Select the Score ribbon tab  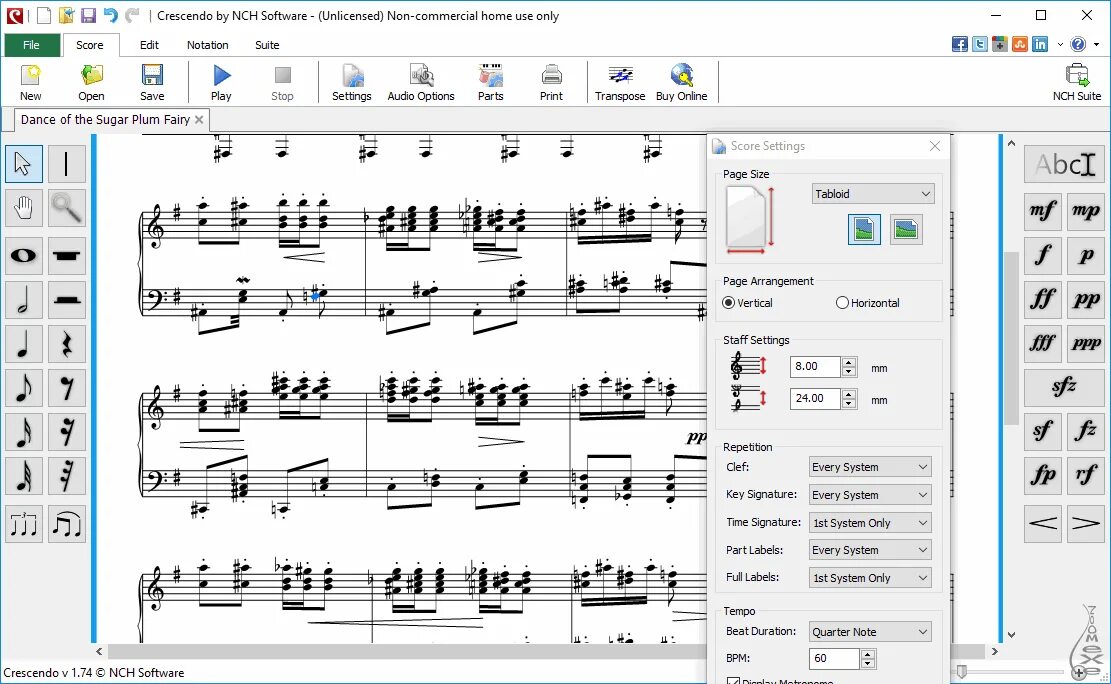coord(90,45)
